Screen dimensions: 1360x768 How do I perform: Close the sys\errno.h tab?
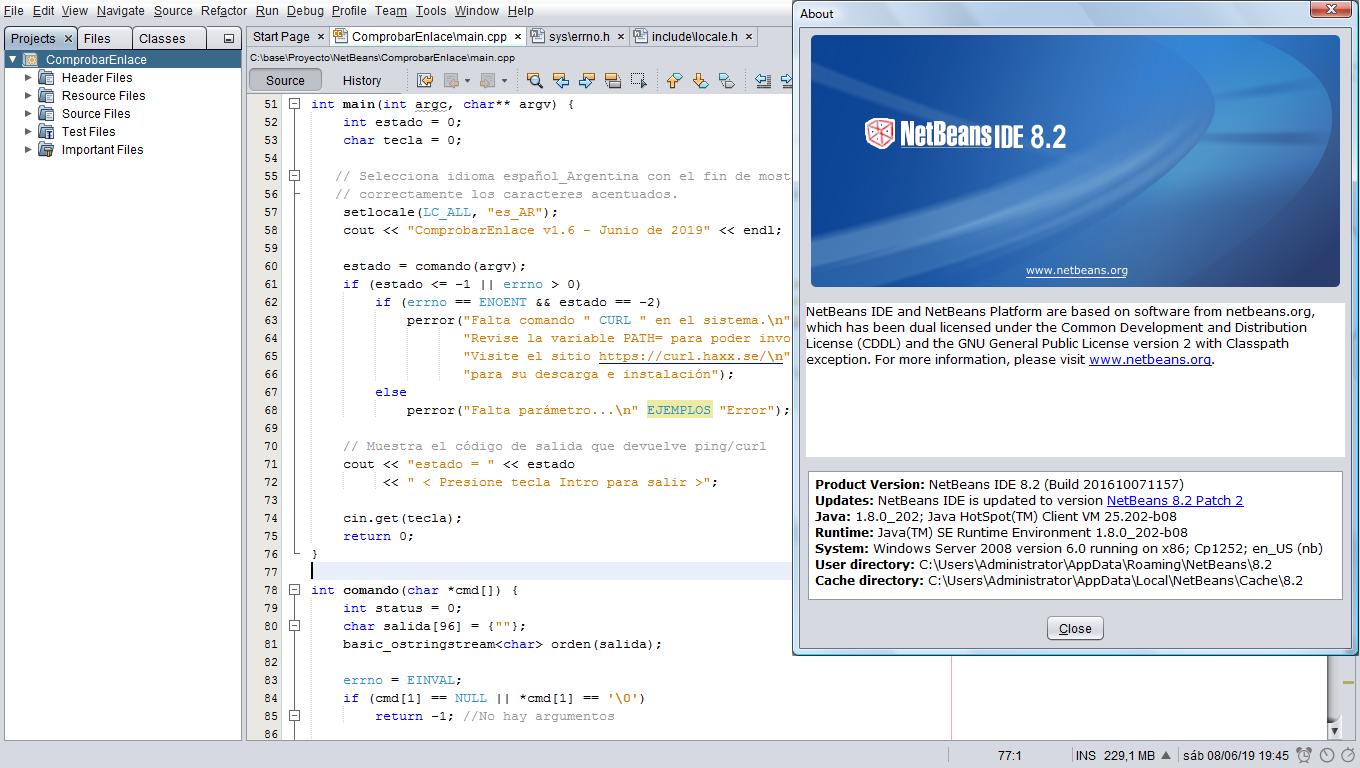pyautogui.click(x=621, y=36)
